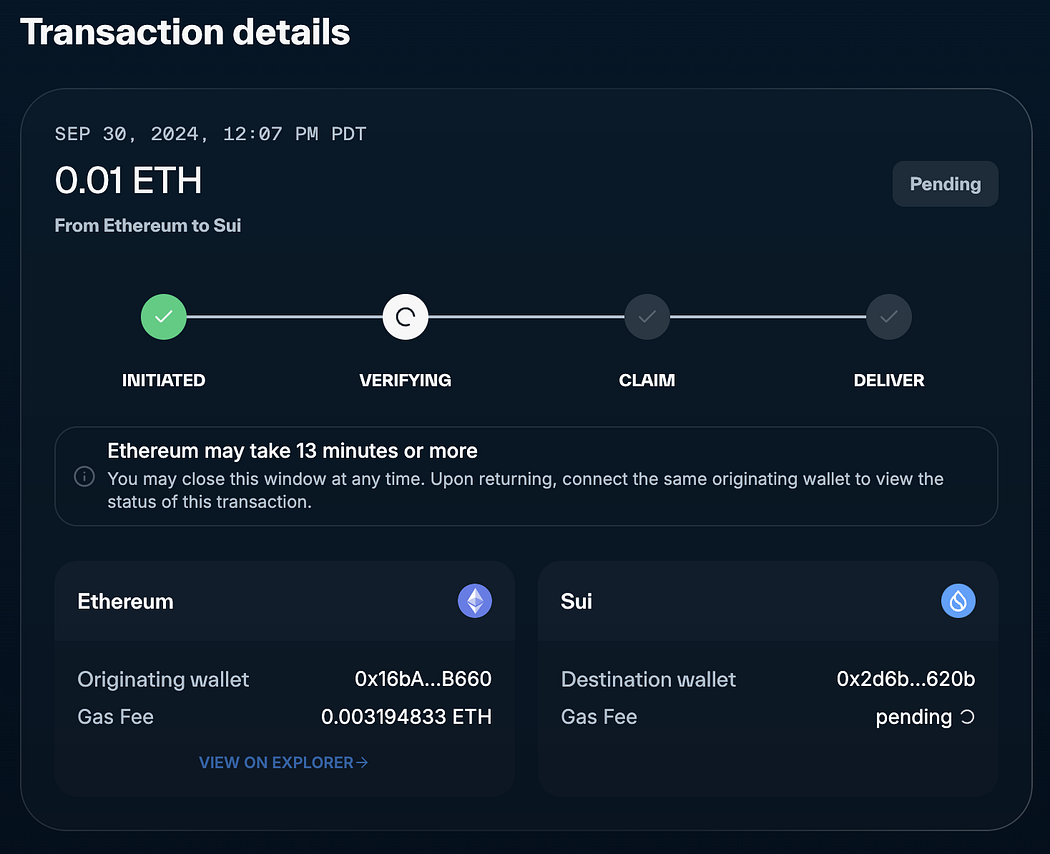The height and width of the screenshot is (854, 1050).
Task: Click the destination wallet address 0x2d6b...620b
Action: click(906, 679)
